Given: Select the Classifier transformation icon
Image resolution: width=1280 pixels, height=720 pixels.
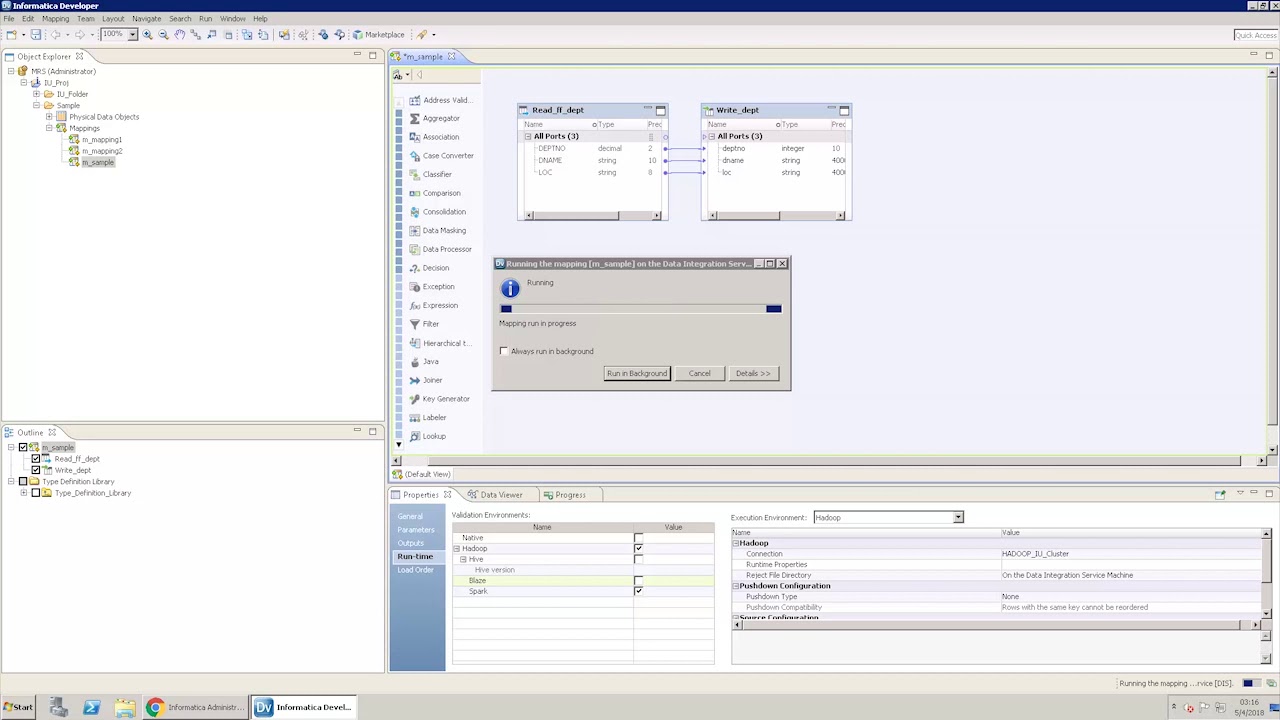Looking at the screenshot, I should point(415,174).
